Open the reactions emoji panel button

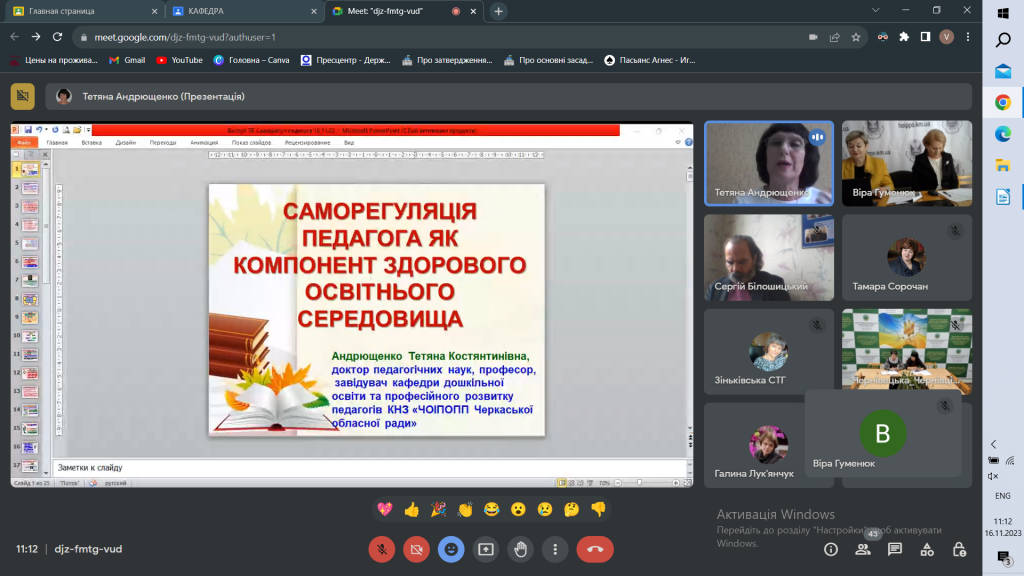click(451, 549)
